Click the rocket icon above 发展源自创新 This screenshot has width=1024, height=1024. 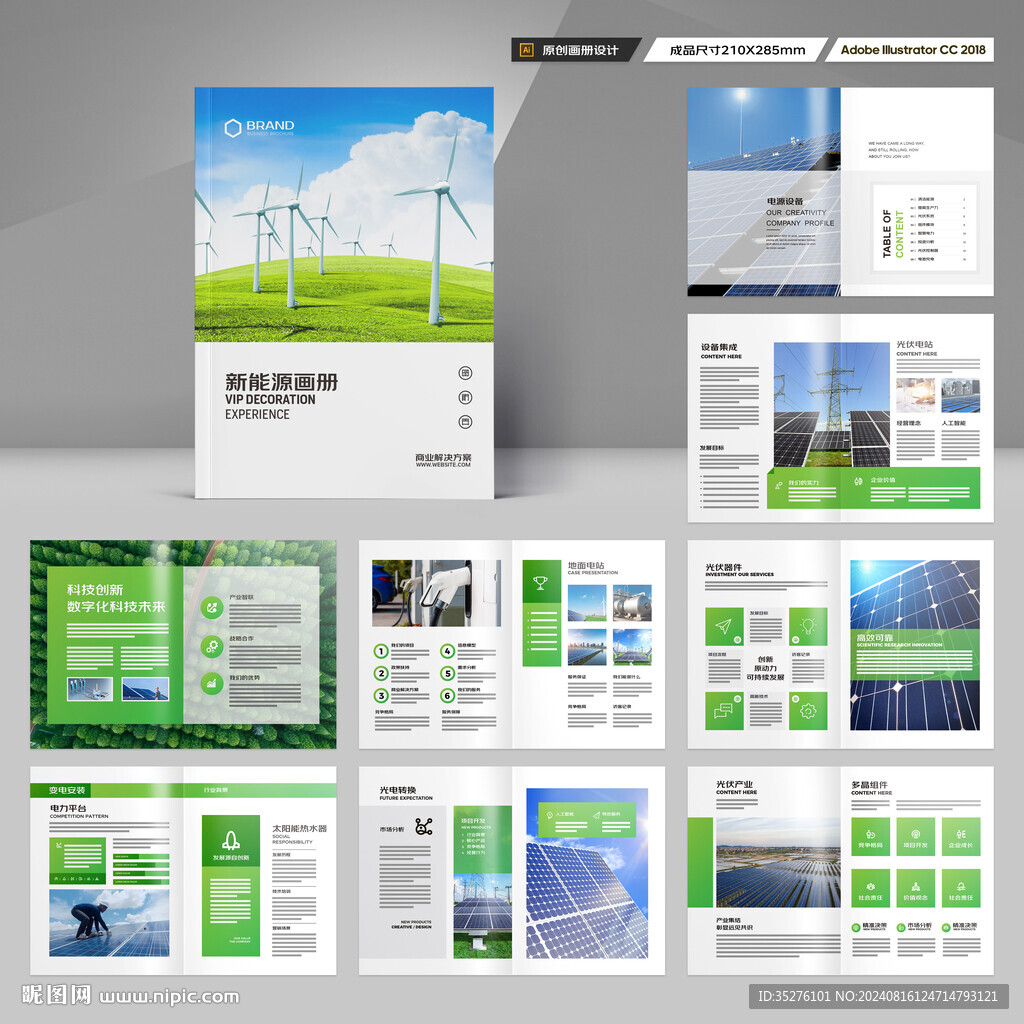[x=231, y=840]
